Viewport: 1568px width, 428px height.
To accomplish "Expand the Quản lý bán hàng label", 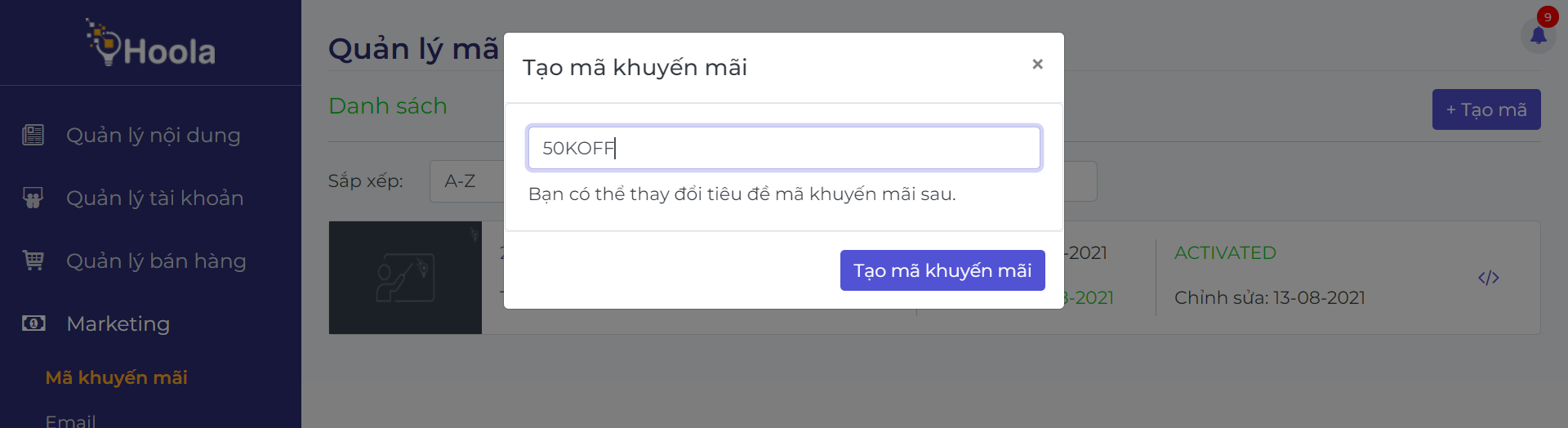I will tap(156, 261).
